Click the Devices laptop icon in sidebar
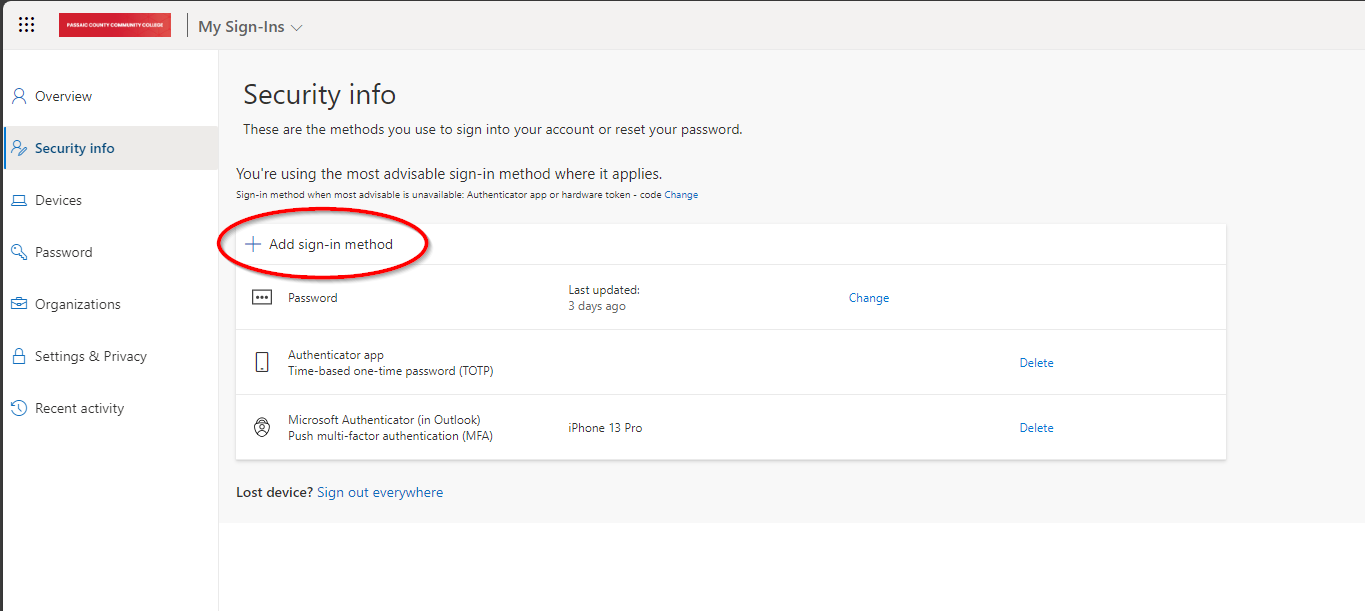 [19, 200]
